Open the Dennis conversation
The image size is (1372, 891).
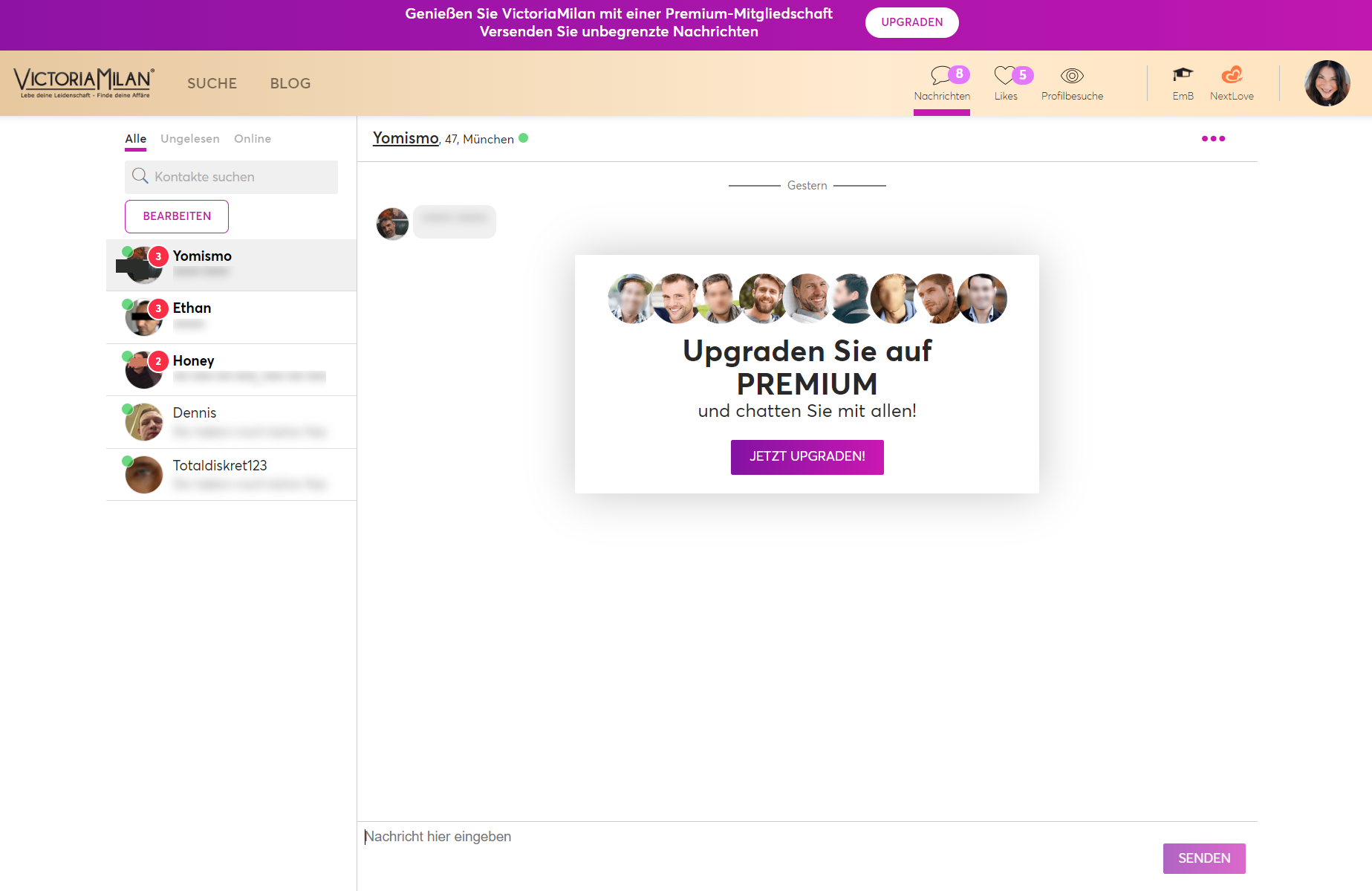[x=231, y=422]
